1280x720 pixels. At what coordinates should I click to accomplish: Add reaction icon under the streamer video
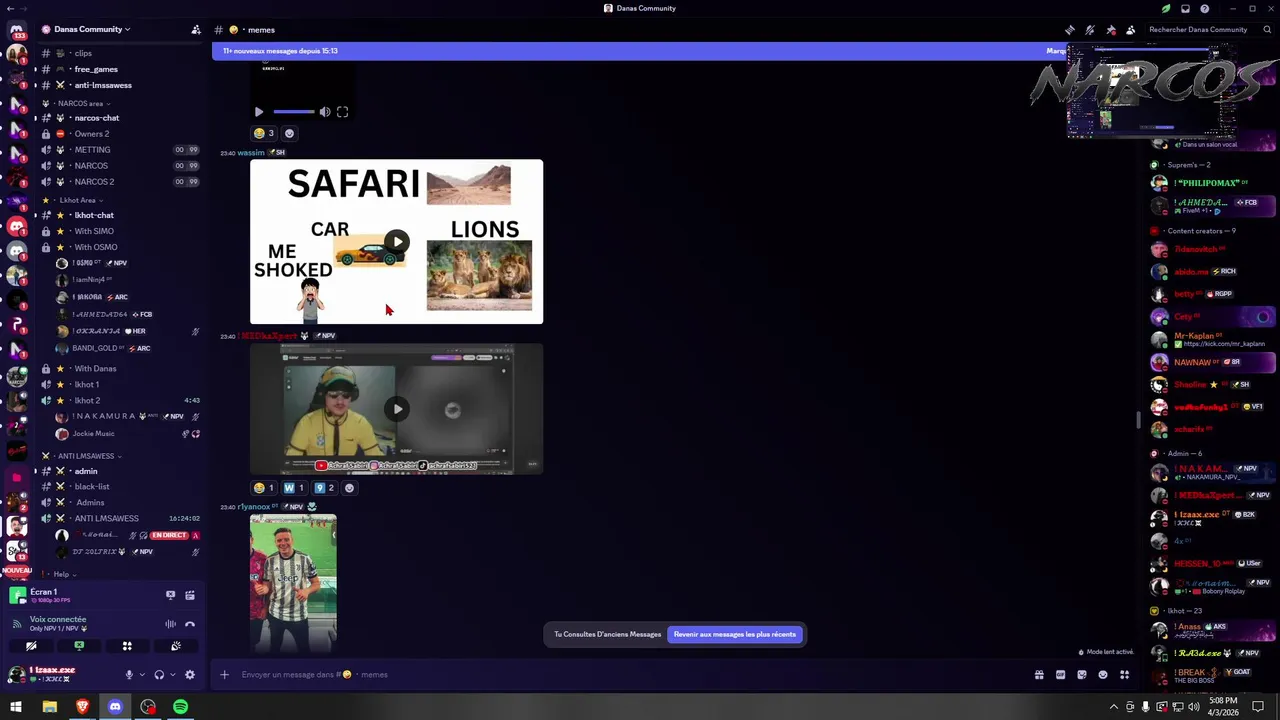coord(349,488)
